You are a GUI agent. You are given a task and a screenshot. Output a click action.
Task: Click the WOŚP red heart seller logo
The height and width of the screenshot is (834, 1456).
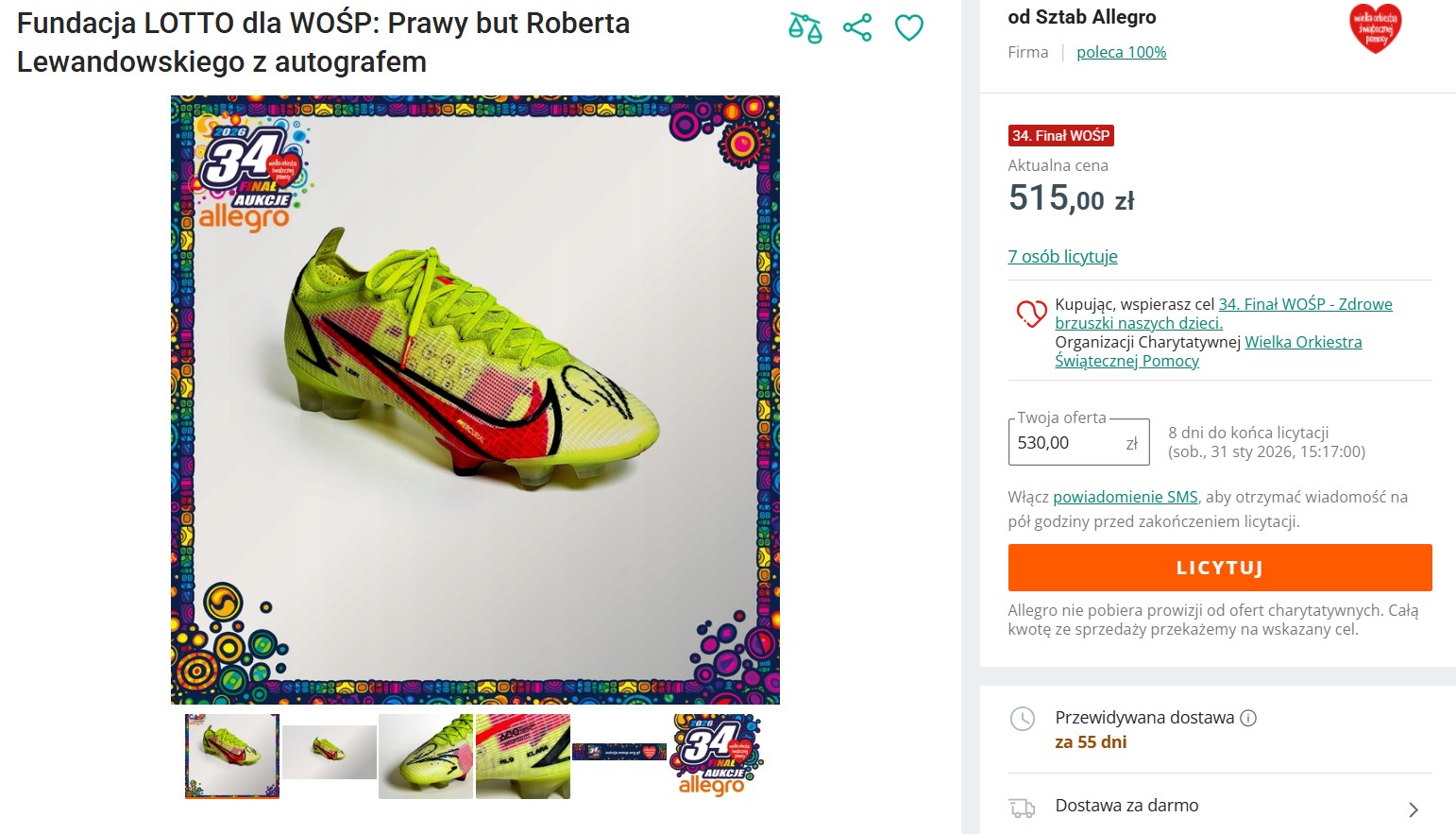pyautogui.click(x=1375, y=28)
